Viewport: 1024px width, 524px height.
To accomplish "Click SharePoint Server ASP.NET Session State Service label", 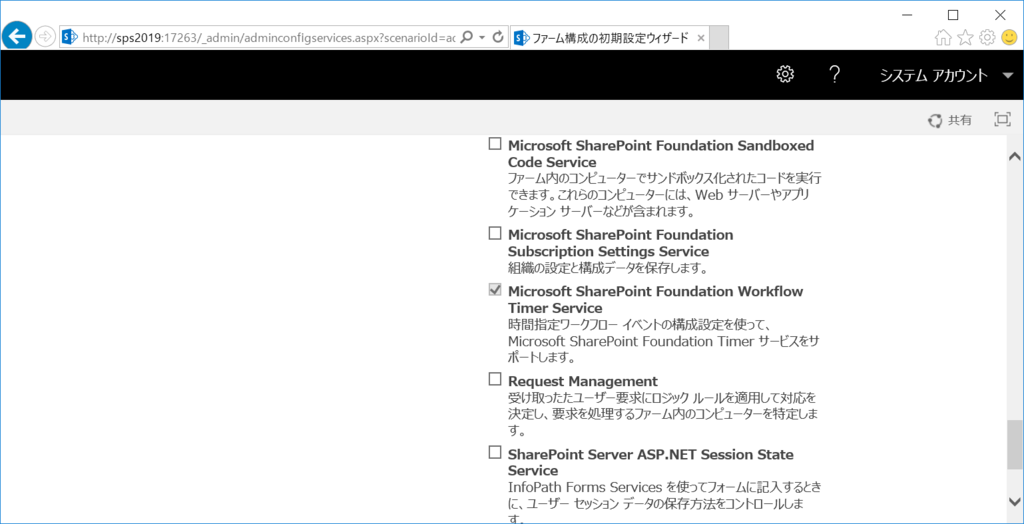I will tap(650, 462).
